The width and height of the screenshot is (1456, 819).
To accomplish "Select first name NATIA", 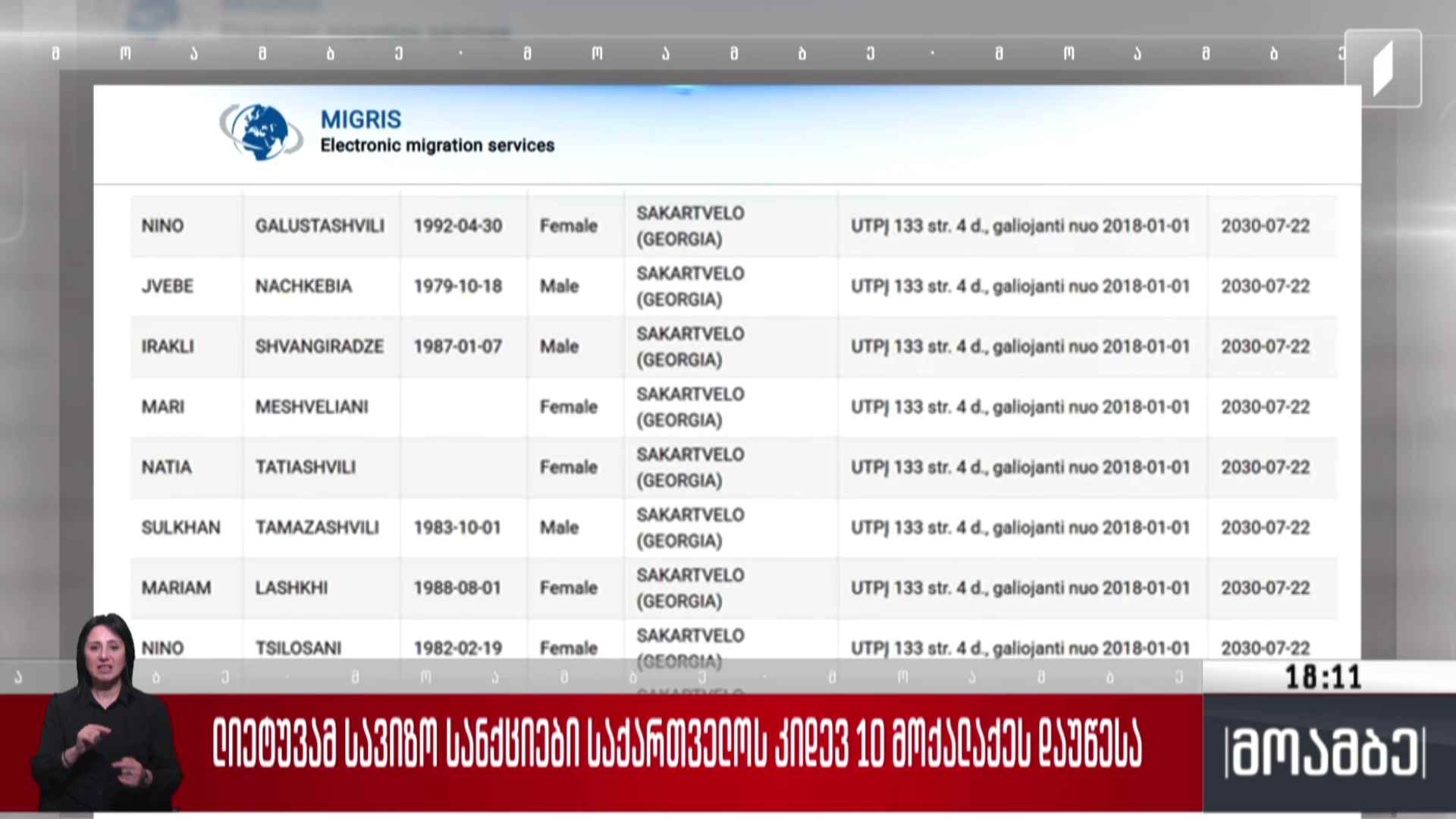I will (x=166, y=467).
